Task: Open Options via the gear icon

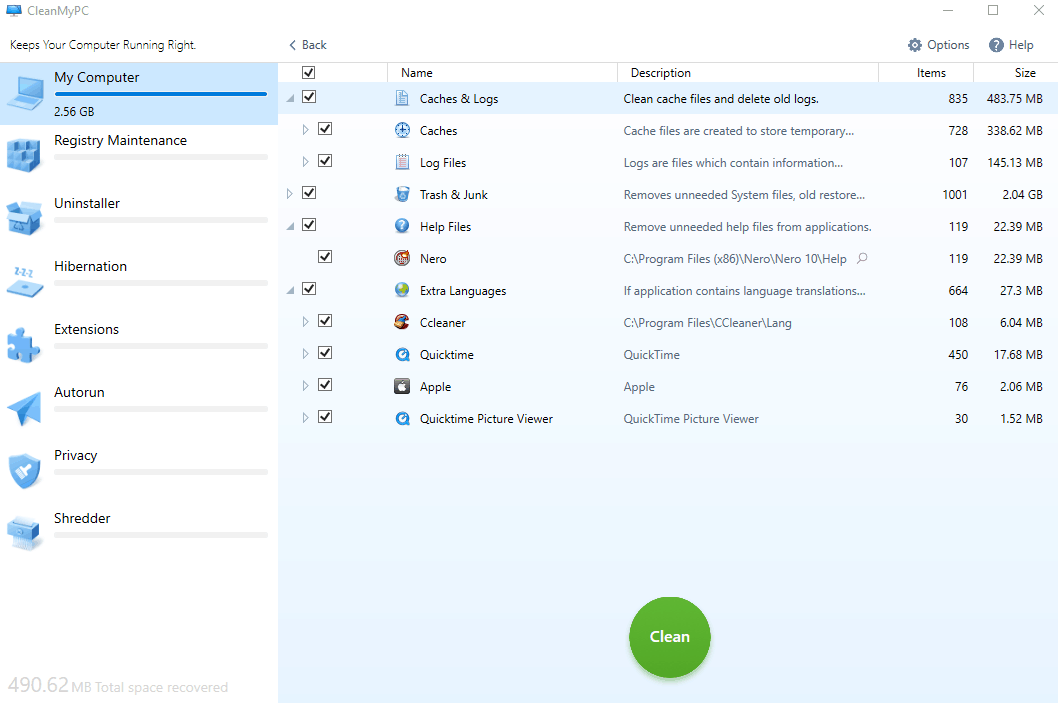Action: 915,45
